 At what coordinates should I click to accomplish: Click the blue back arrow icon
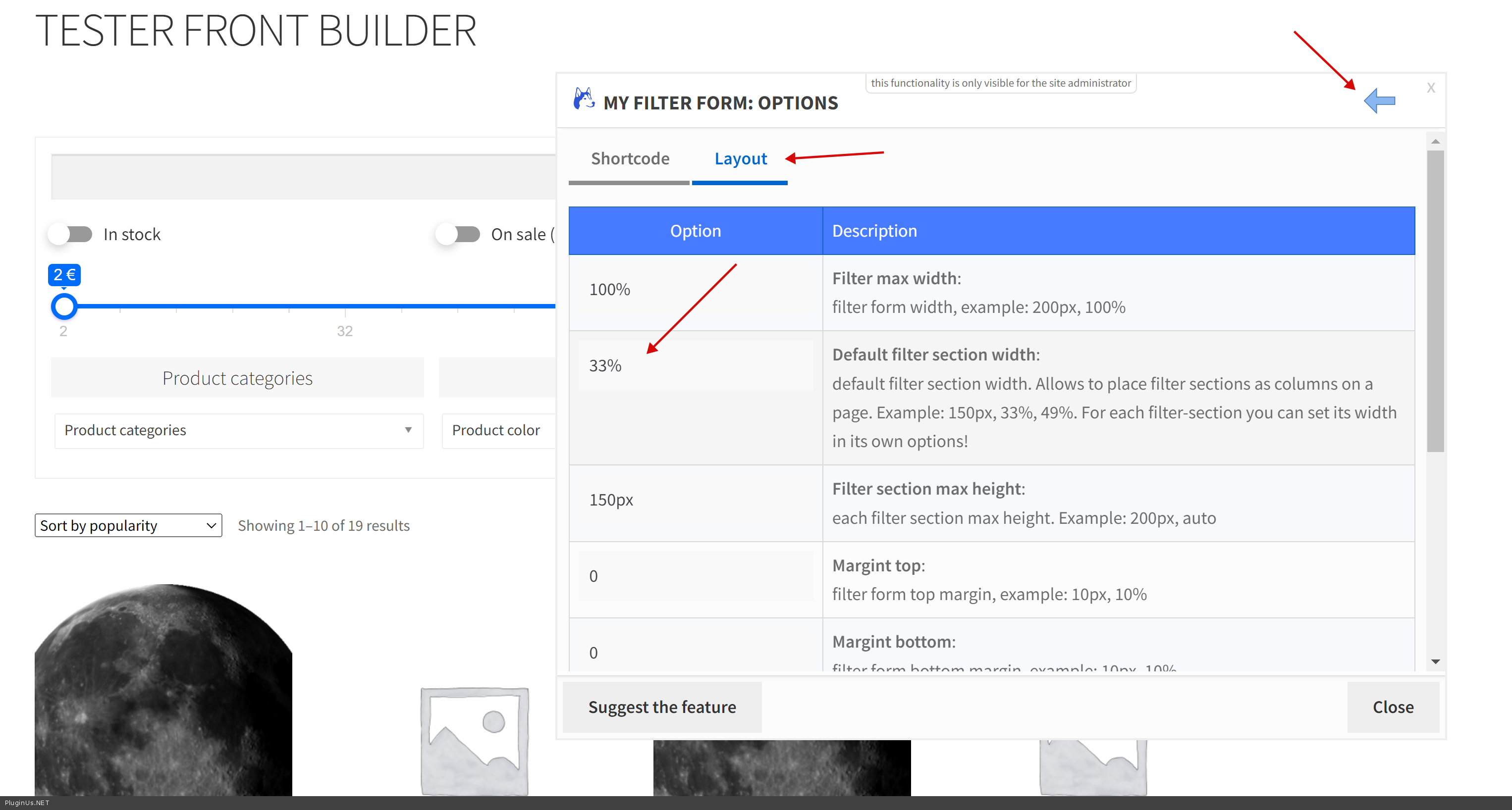[x=1379, y=101]
